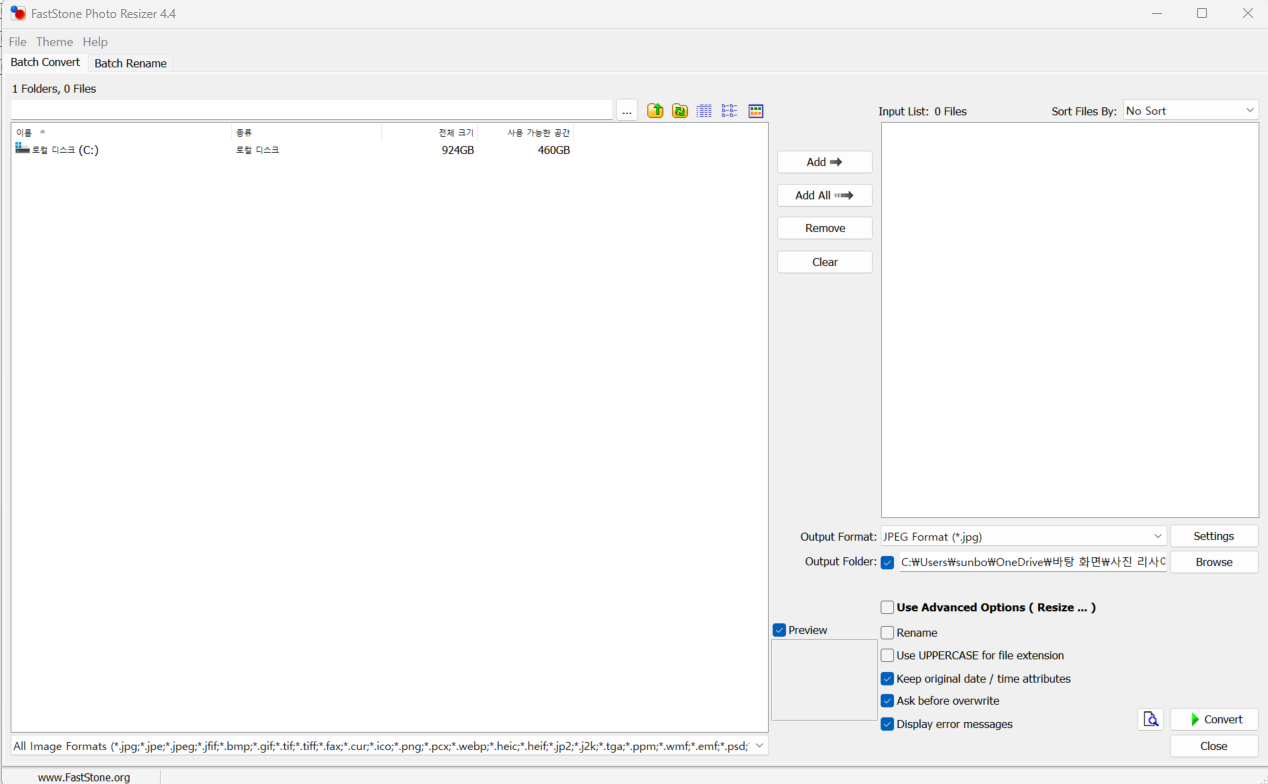Screen dimensions: 1268x784
Task: Open the File menu
Action: pos(18,42)
